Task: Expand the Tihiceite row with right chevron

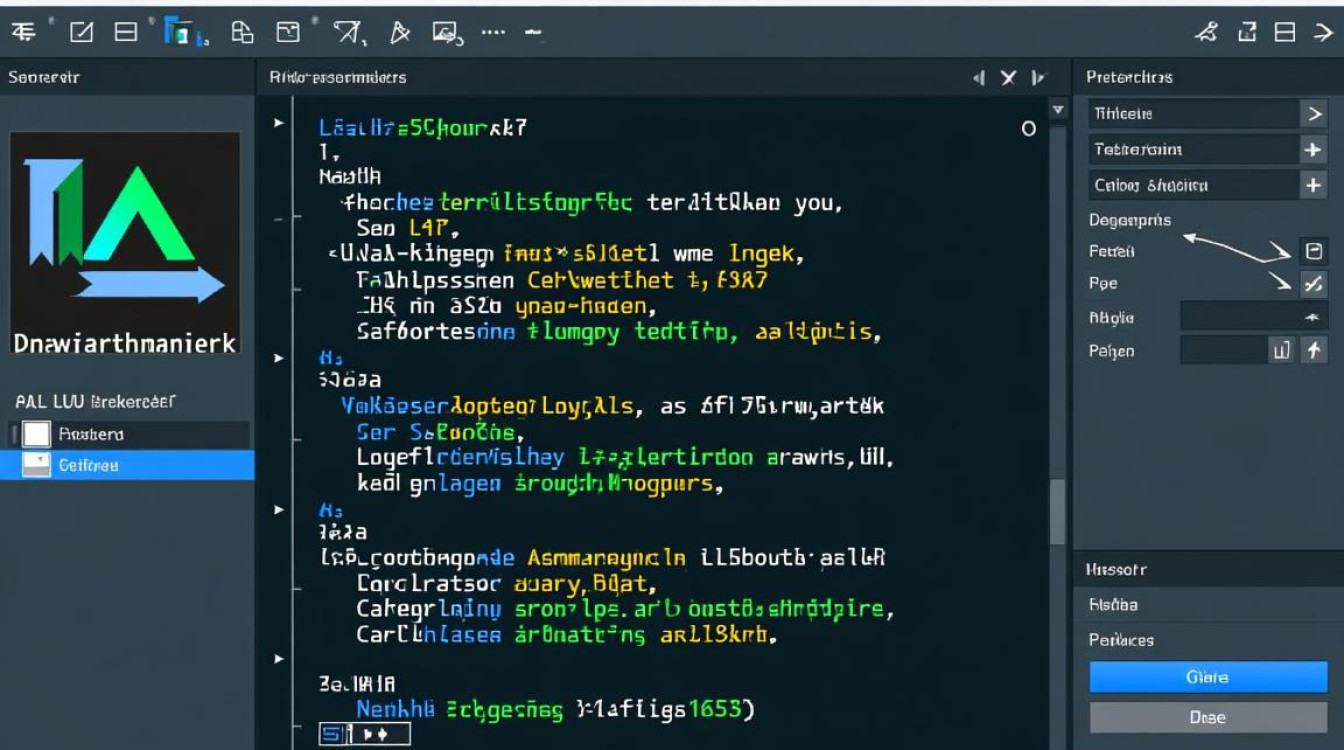Action: click(1312, 114)
